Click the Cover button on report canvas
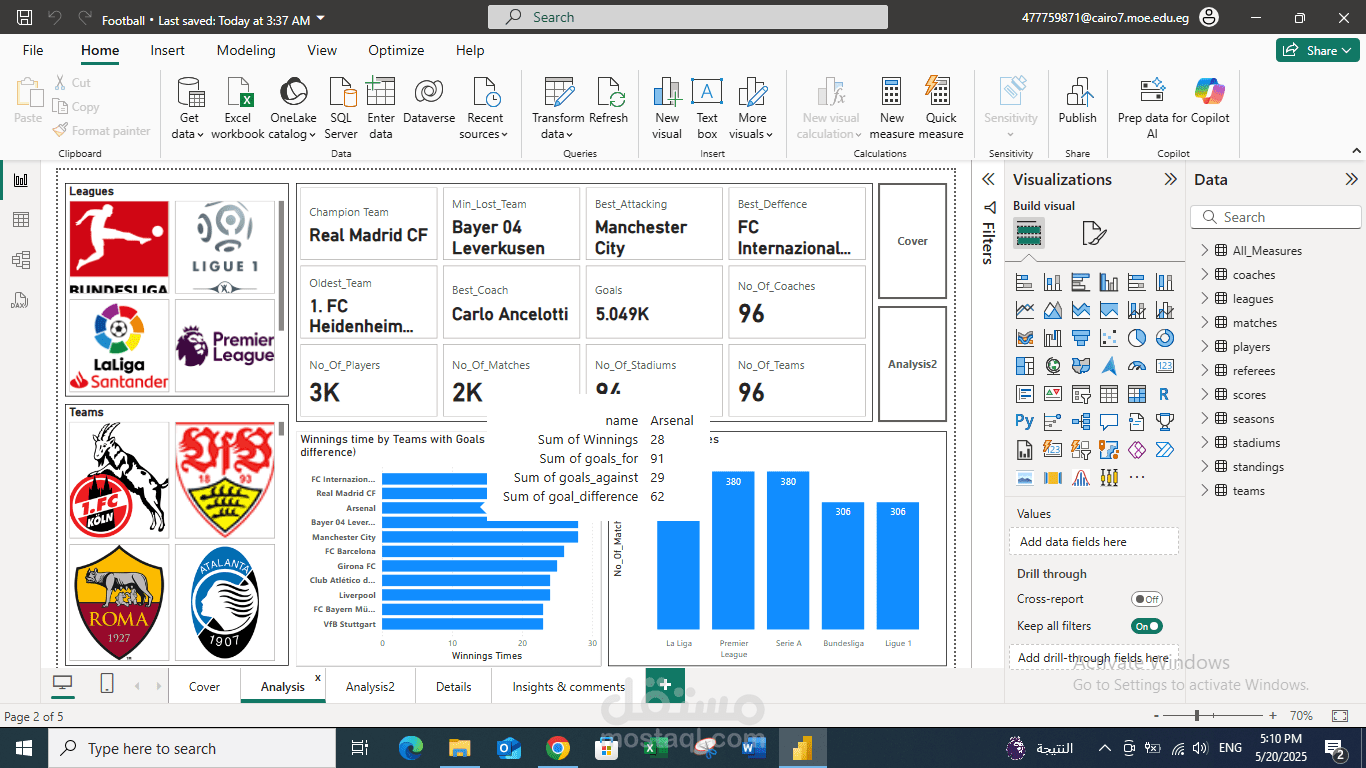The image size is (1366, 768). tap(912, 241)
